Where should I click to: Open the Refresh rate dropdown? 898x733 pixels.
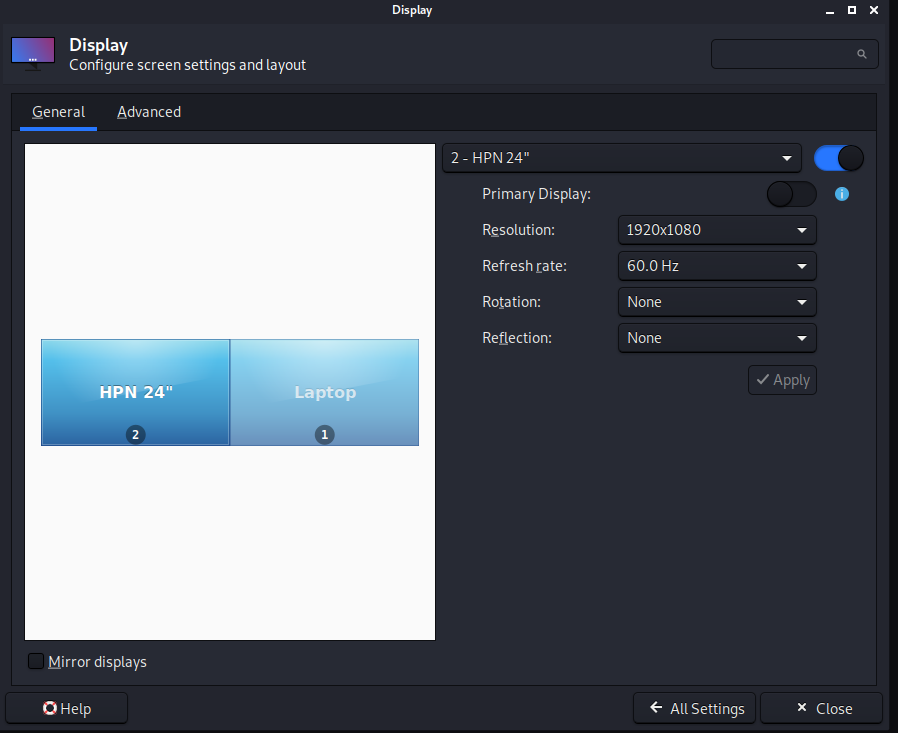pyautogui.click(x=716, y=266)
